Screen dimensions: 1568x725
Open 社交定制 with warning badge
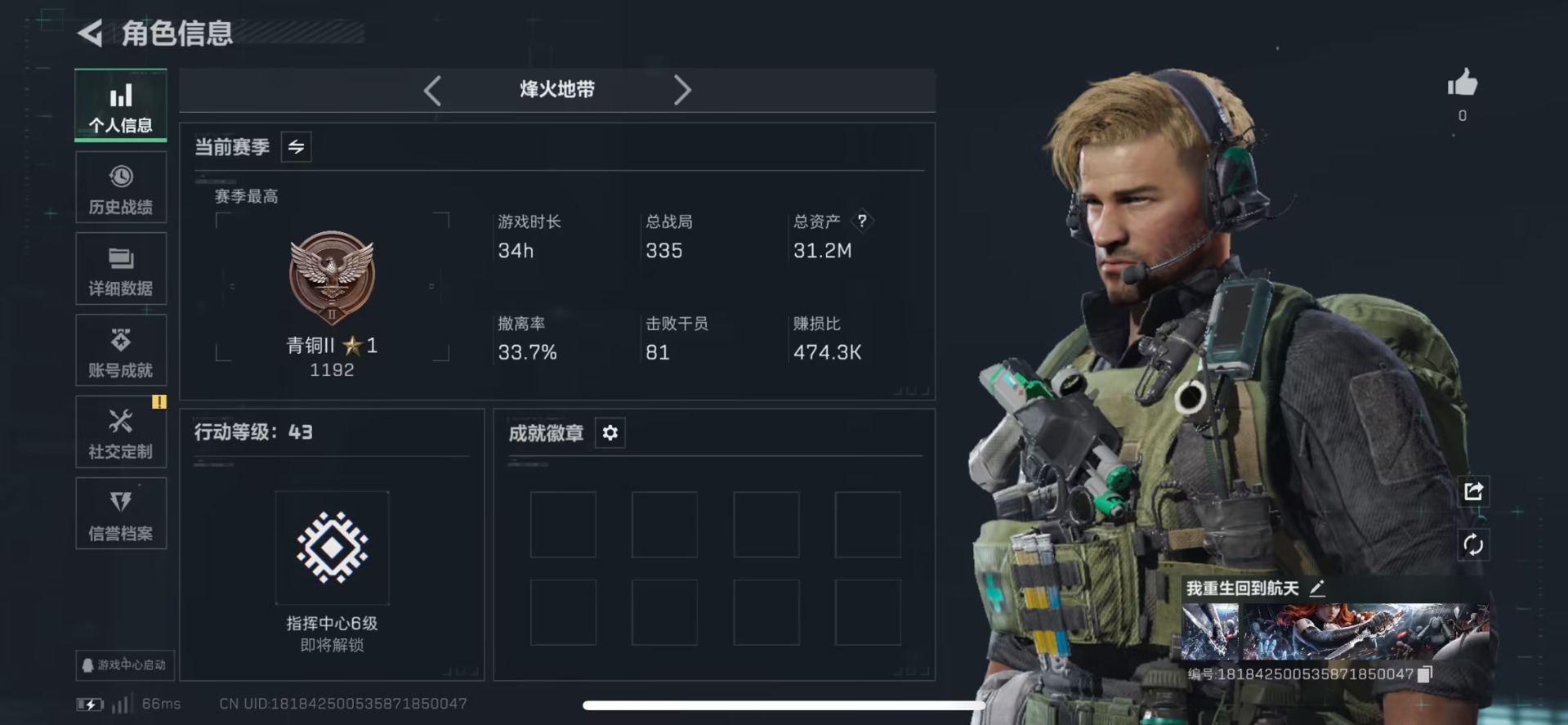(121, 432)
